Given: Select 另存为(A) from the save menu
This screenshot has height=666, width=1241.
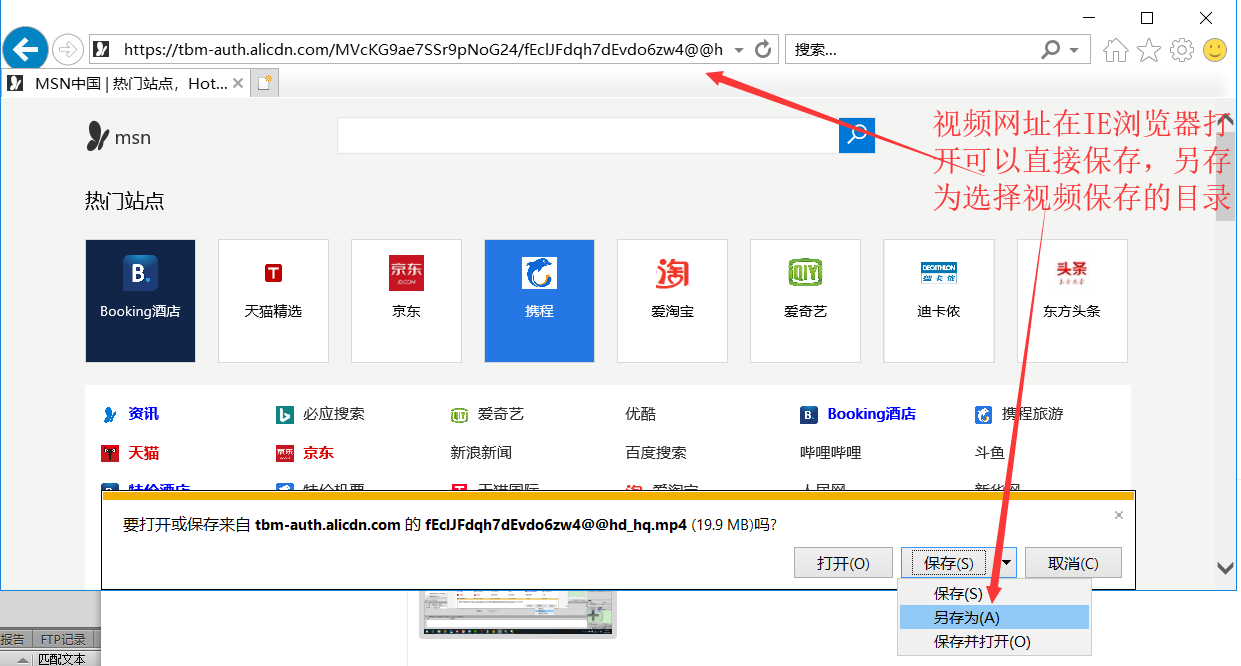Looking at the screenshot, I should click(966, 618).
